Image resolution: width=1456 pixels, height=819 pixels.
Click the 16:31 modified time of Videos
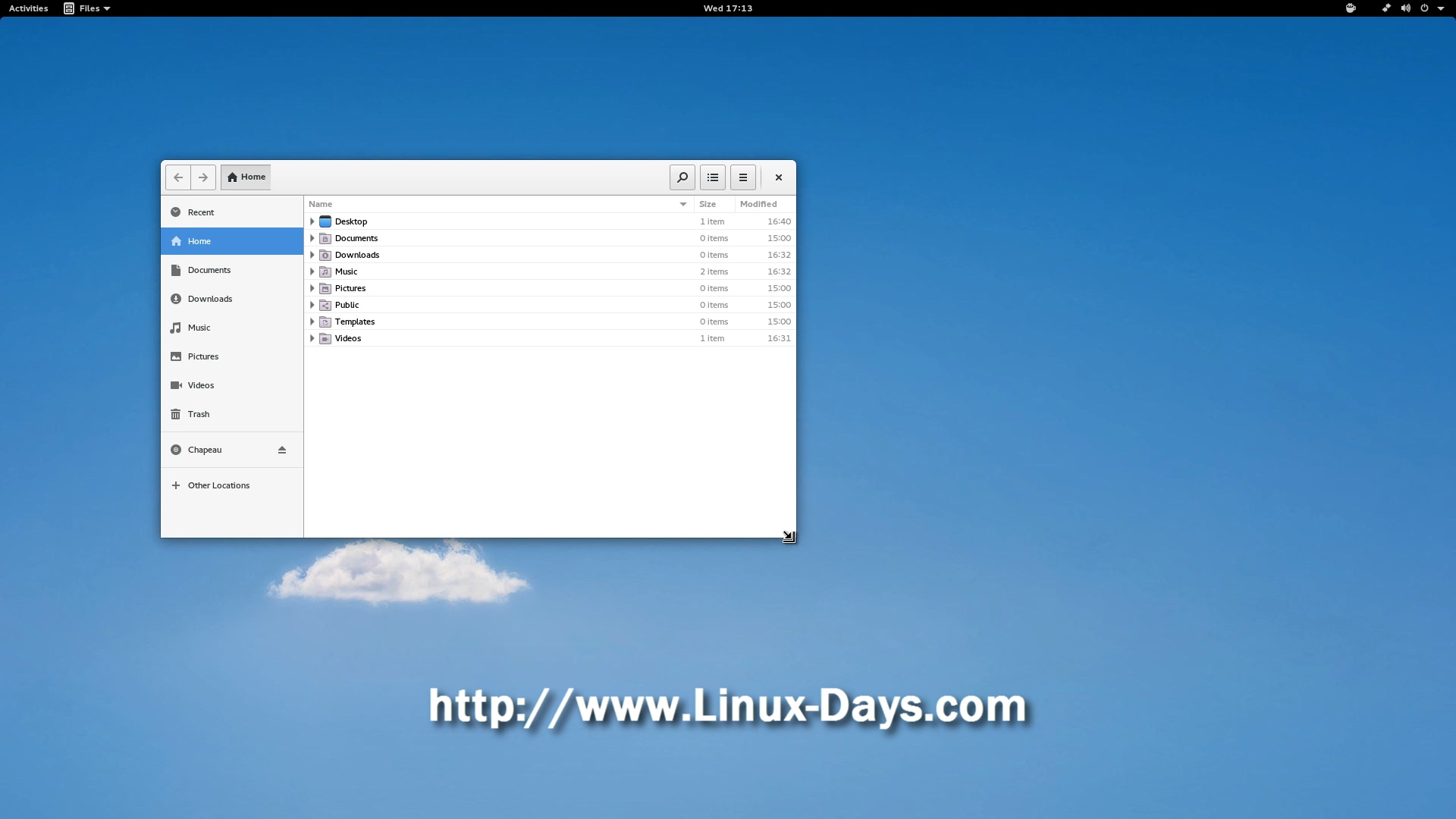(779, 338)
